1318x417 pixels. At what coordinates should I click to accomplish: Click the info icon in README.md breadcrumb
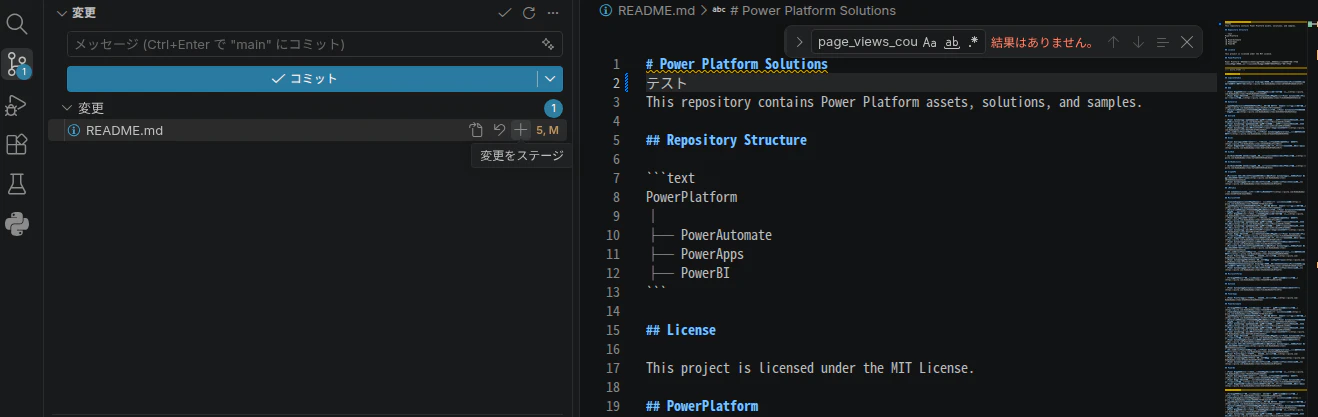click(x=605, y=10)
